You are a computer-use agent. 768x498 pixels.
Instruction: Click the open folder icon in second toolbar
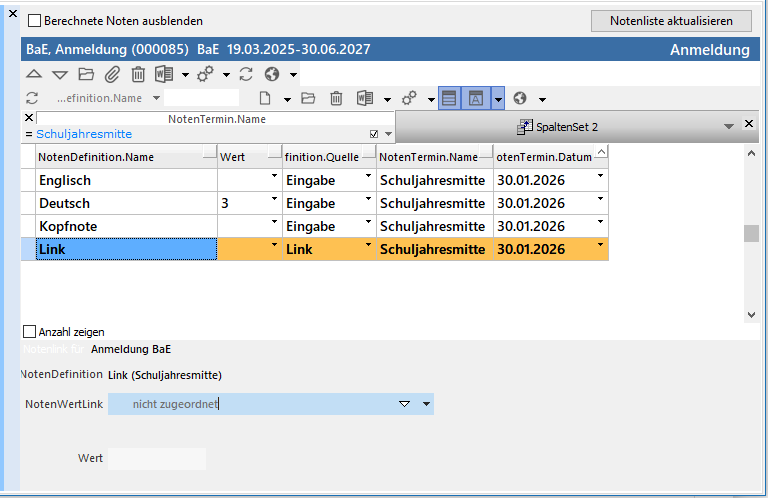[308, 98]
